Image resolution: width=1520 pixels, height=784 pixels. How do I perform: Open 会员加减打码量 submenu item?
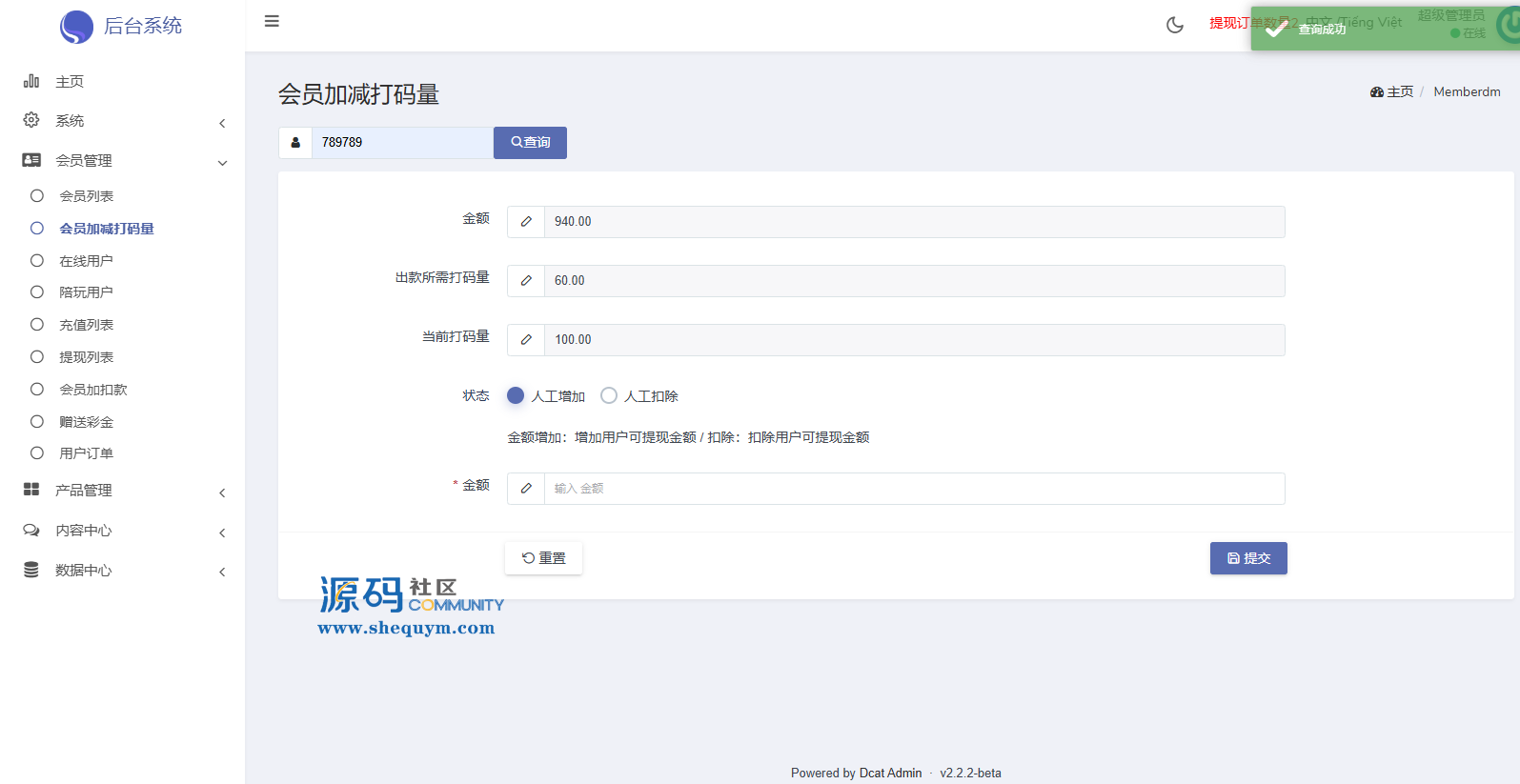(107, 229)
